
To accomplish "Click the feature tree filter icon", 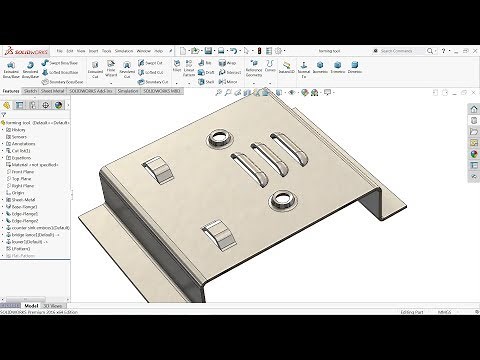I will click(4, 114).
